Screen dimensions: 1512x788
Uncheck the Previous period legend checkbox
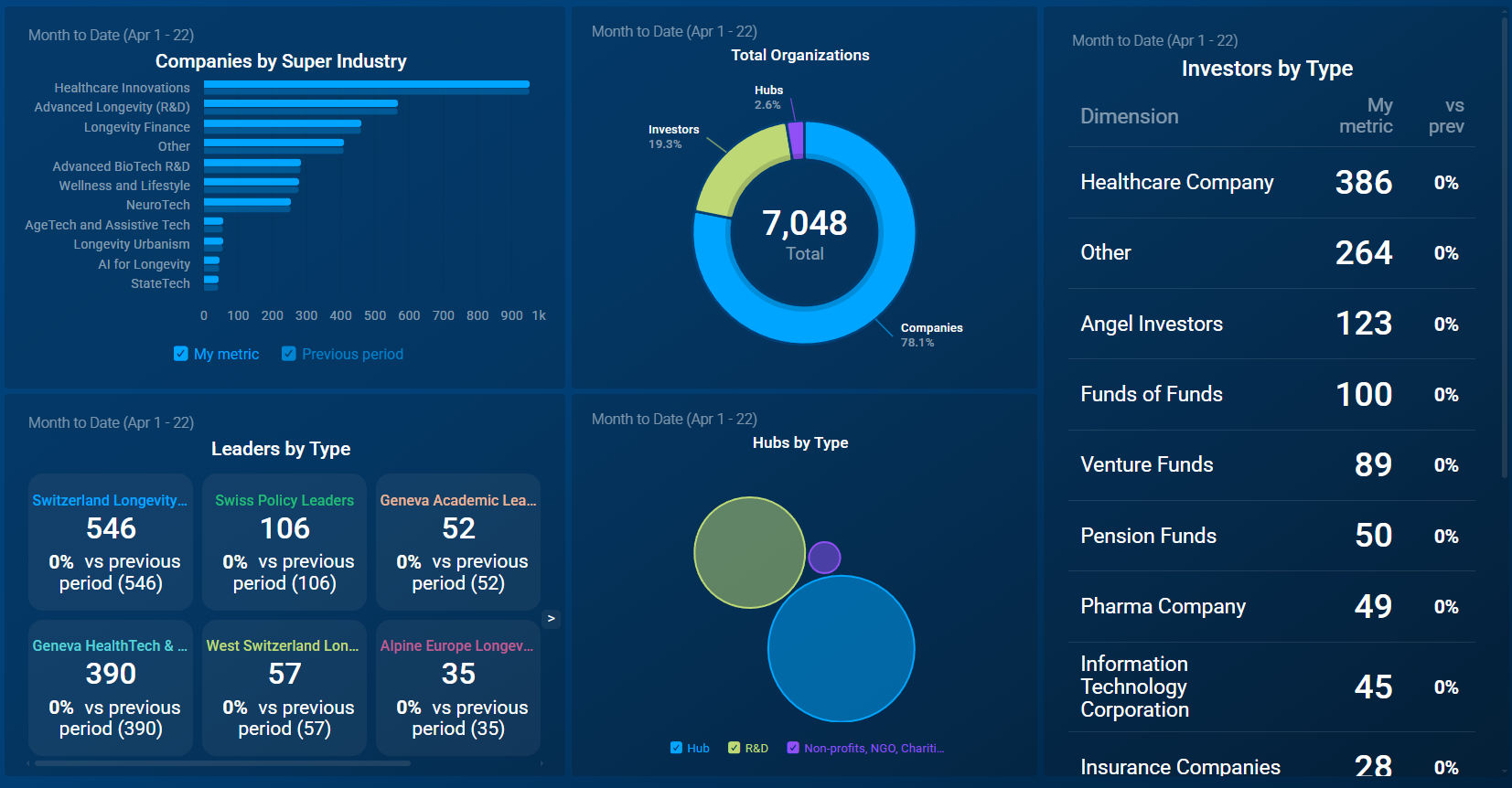[289, 354]
